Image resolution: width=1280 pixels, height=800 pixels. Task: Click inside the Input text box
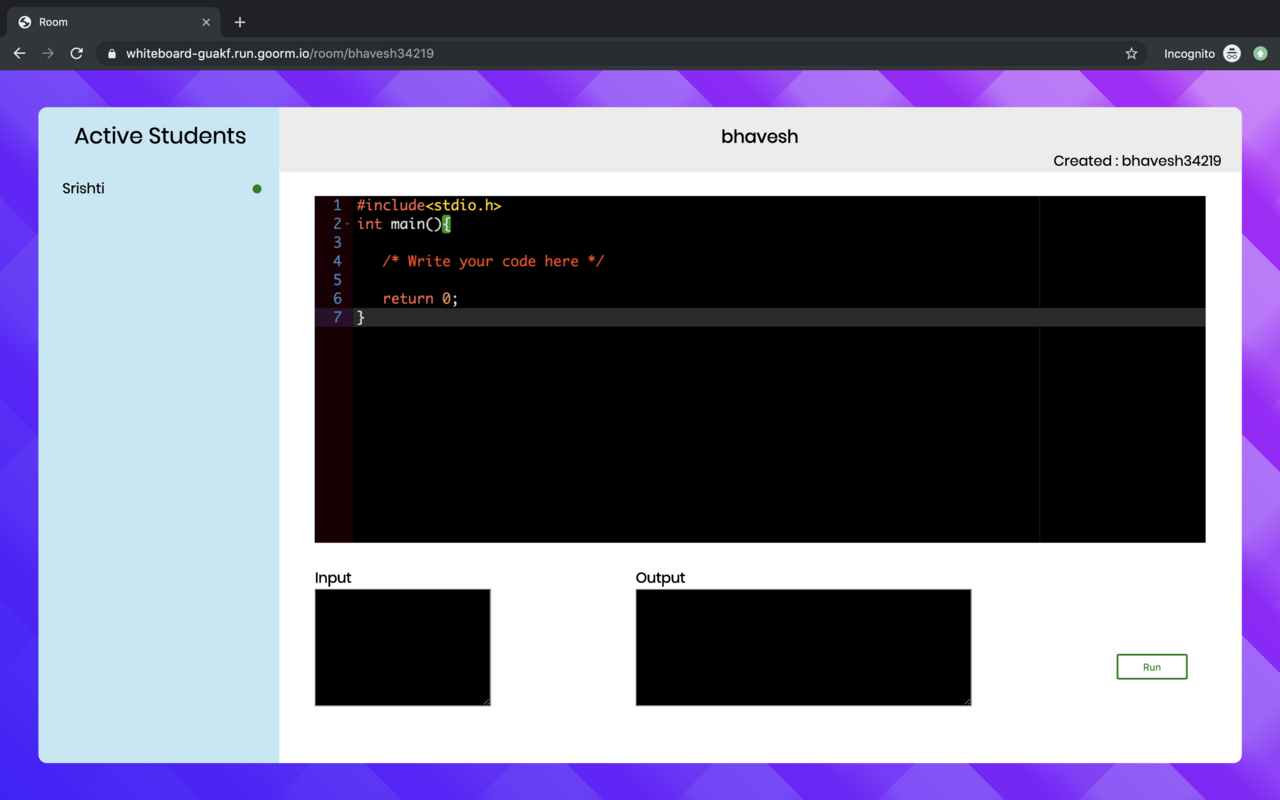[403, 647]
